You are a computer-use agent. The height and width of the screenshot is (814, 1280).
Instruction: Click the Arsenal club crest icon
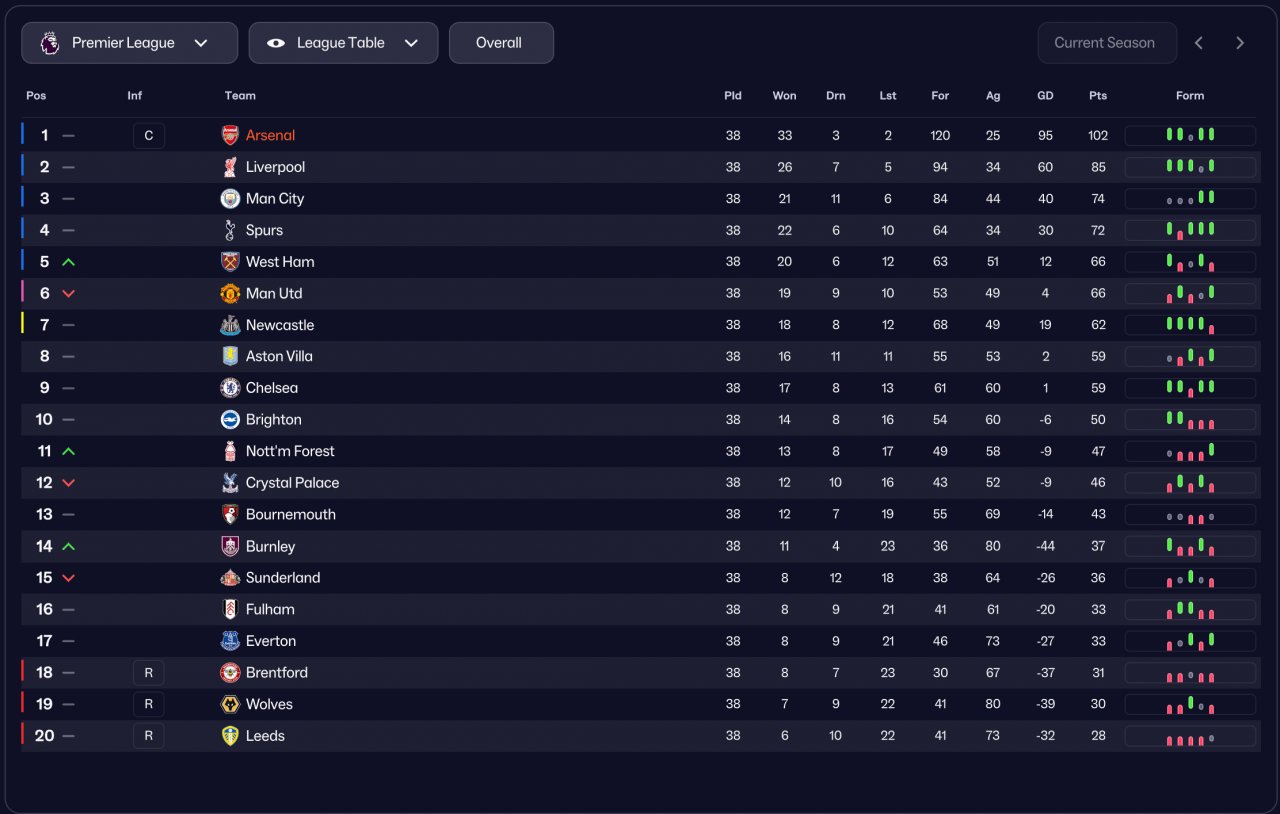pyautogui.click(x=230, y=136)
